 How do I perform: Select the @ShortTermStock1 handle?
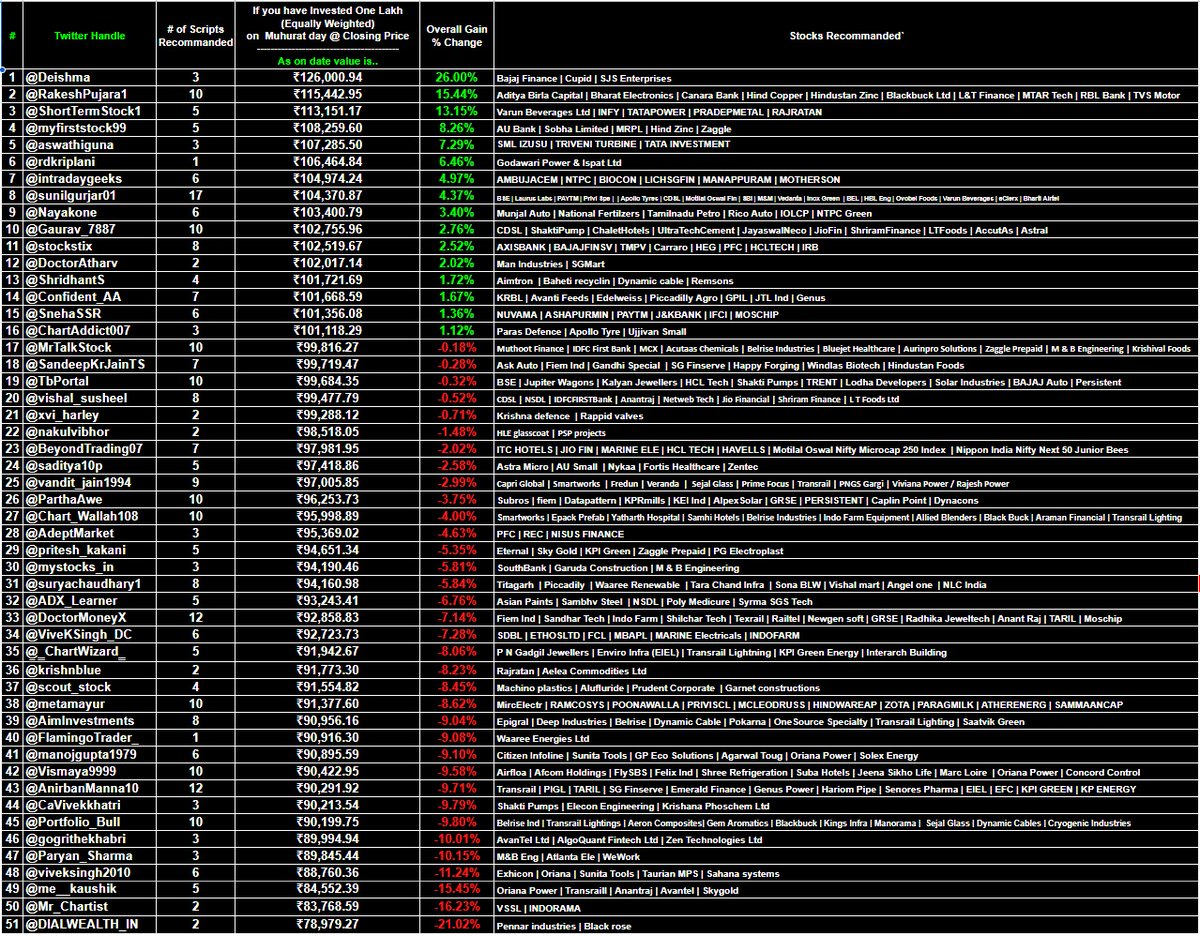88,111
